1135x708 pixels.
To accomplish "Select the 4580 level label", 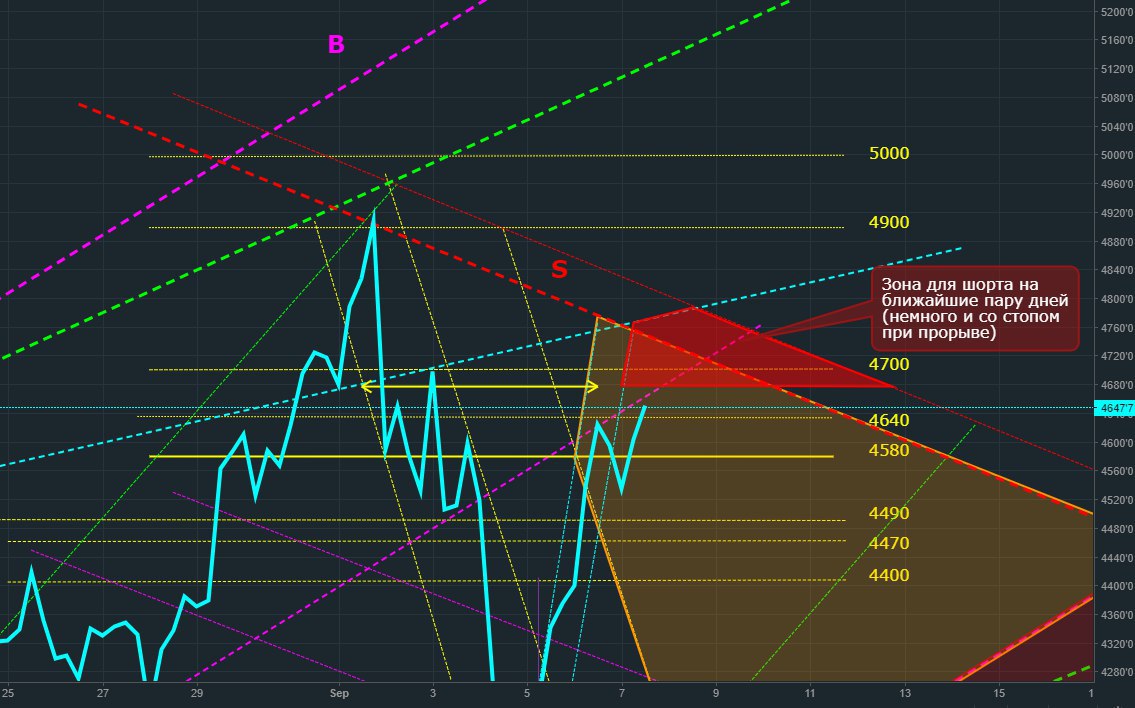I will [x=889, y=450].
